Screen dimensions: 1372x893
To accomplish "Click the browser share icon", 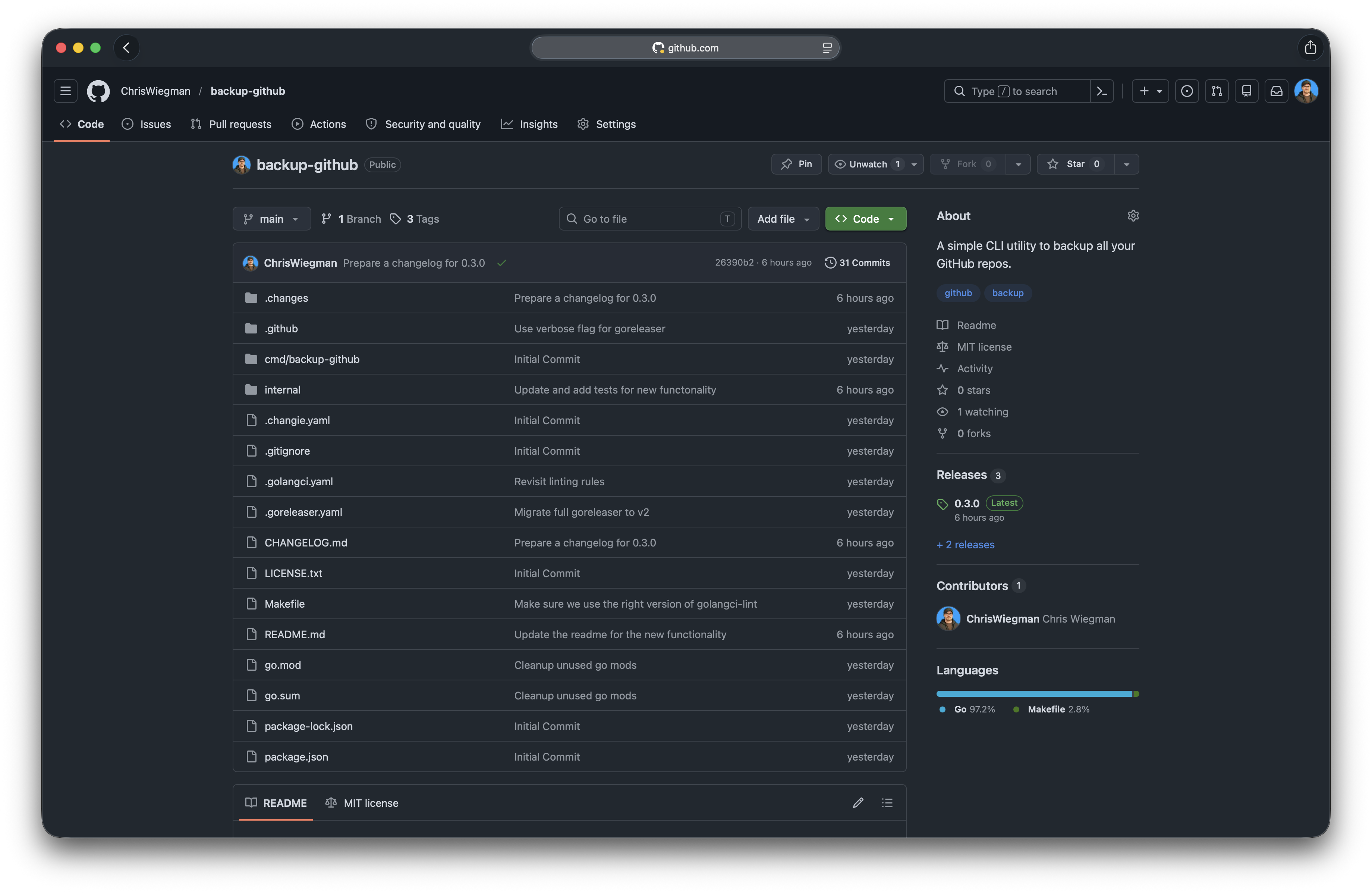I will [1310, 47].
